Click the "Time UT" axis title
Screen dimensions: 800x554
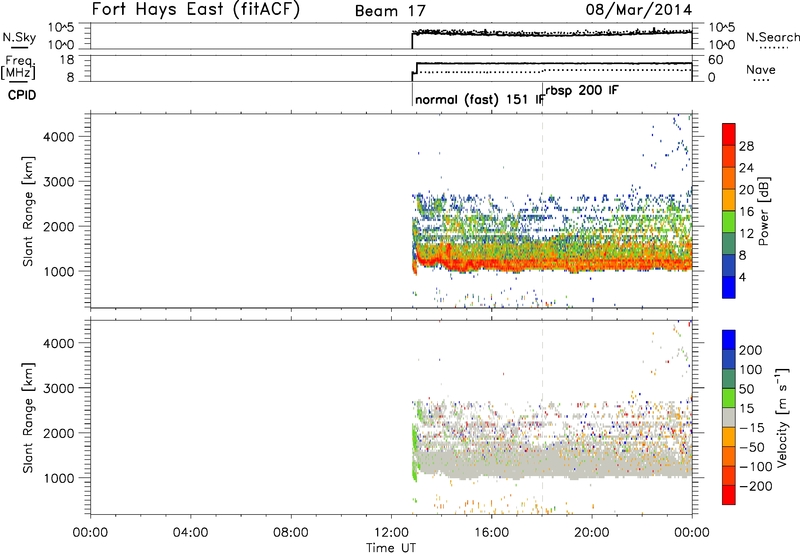click(391, 548)
